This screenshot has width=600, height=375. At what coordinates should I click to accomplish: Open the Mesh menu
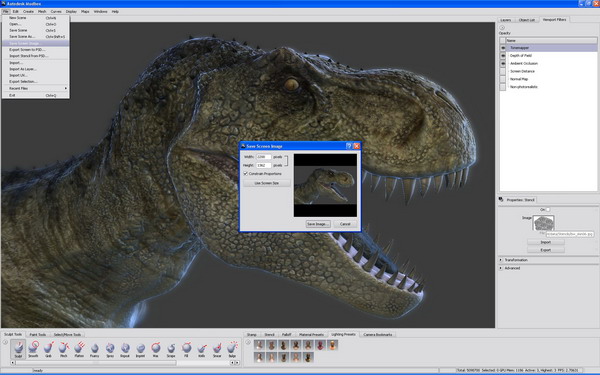(42, 11)
